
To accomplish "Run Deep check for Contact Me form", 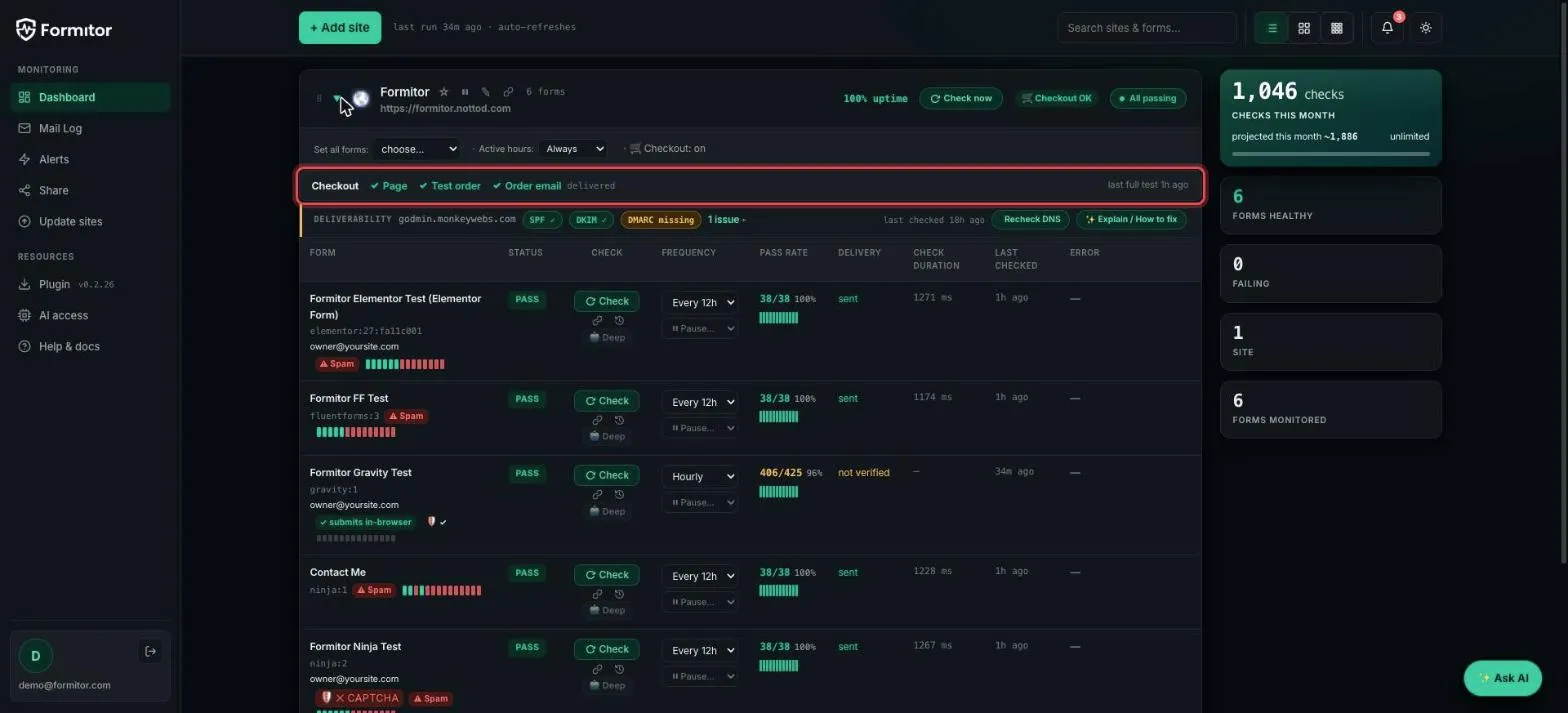I will pyautogui.click(x=607, y=611).
